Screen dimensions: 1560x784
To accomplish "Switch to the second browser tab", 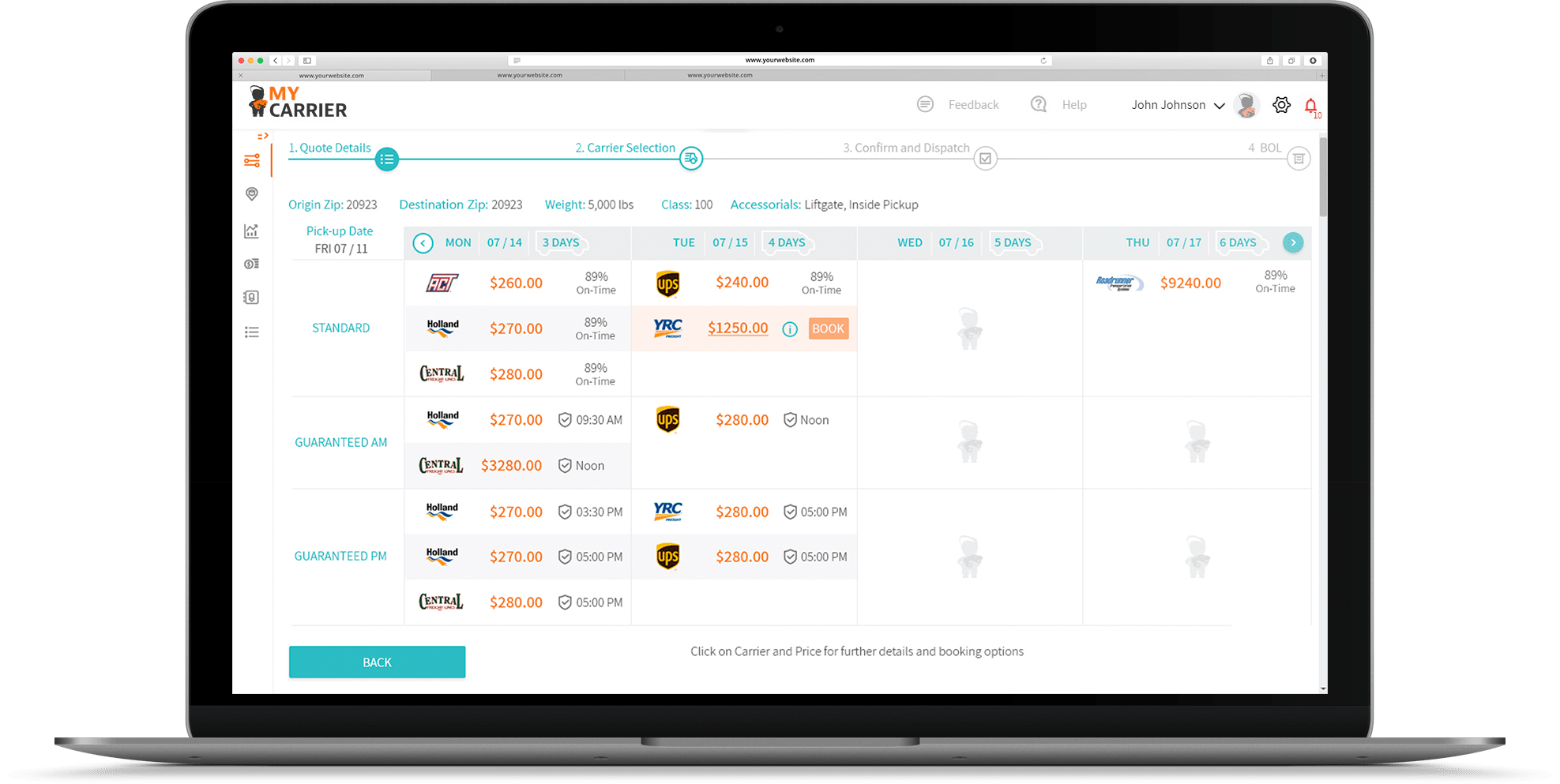I will 529,75.
